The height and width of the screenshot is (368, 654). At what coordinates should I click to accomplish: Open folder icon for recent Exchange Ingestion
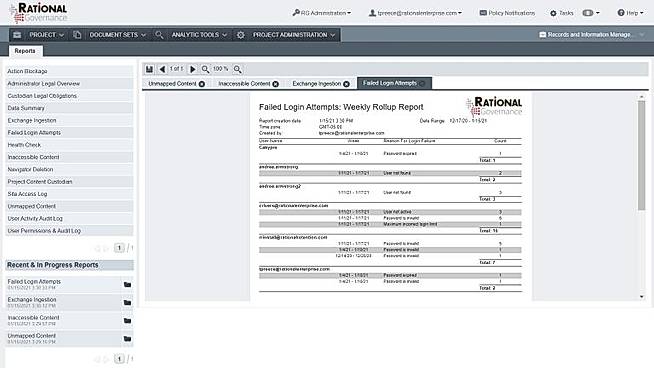click(x=127, y=302)
